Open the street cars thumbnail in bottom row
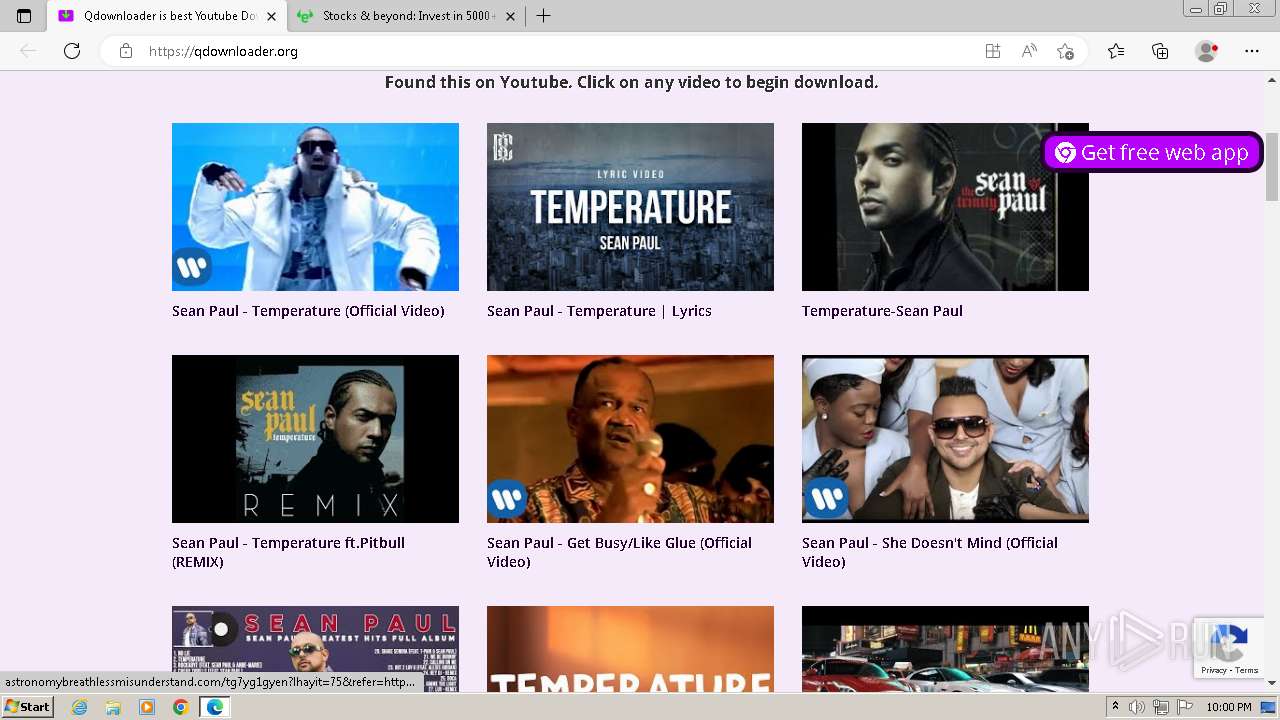1280x720 pixels. (945, 648)
